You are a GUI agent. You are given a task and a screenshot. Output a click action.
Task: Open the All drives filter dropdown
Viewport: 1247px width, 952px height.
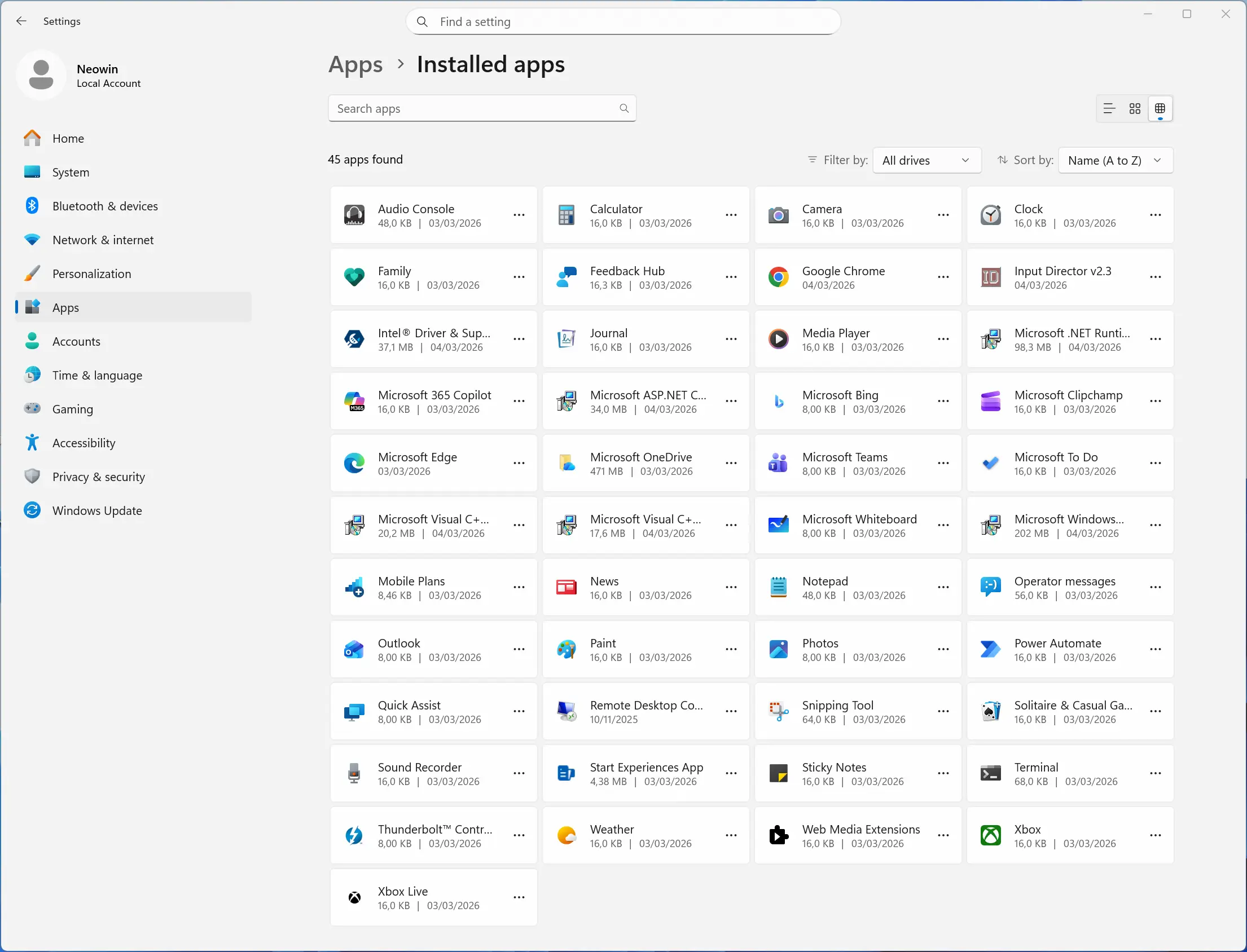point(926,160)
